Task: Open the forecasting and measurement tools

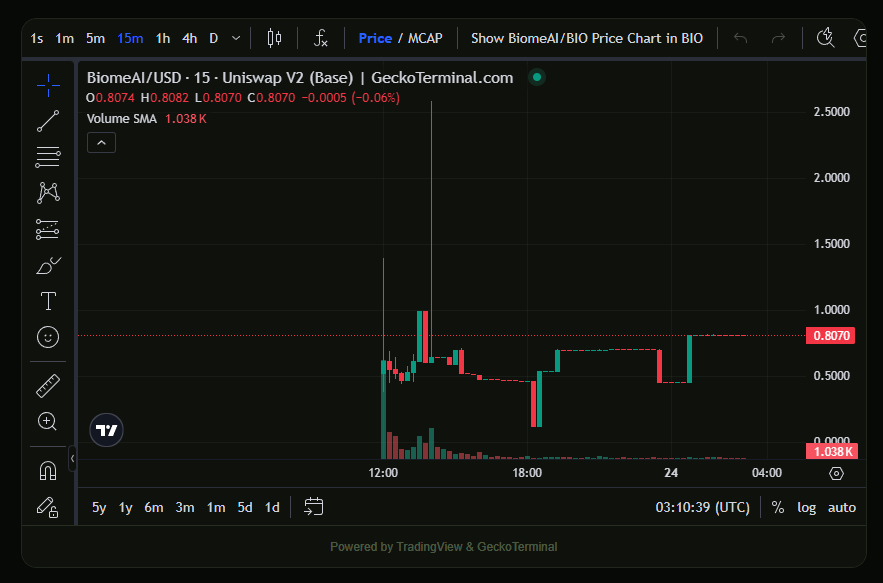Action: (x=48, y=229)
